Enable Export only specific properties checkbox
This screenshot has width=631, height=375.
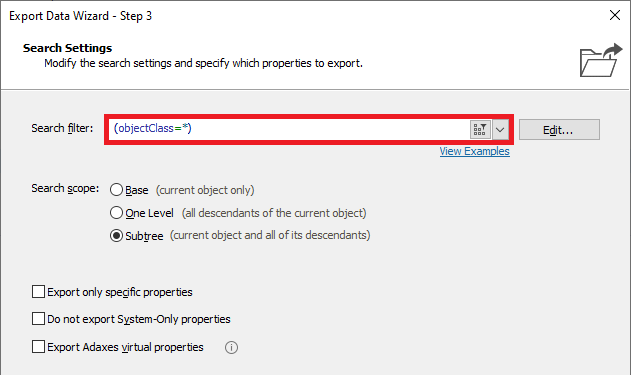tap(38, 292)
